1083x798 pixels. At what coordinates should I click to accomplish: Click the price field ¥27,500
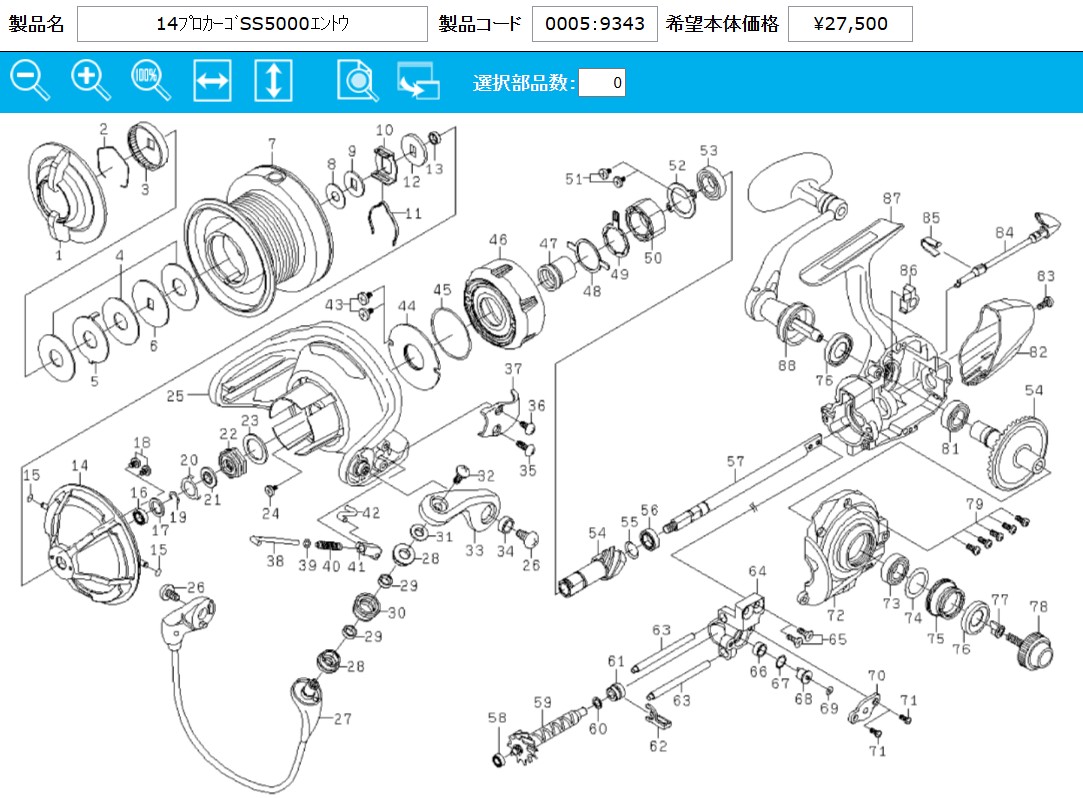point(850,24)
